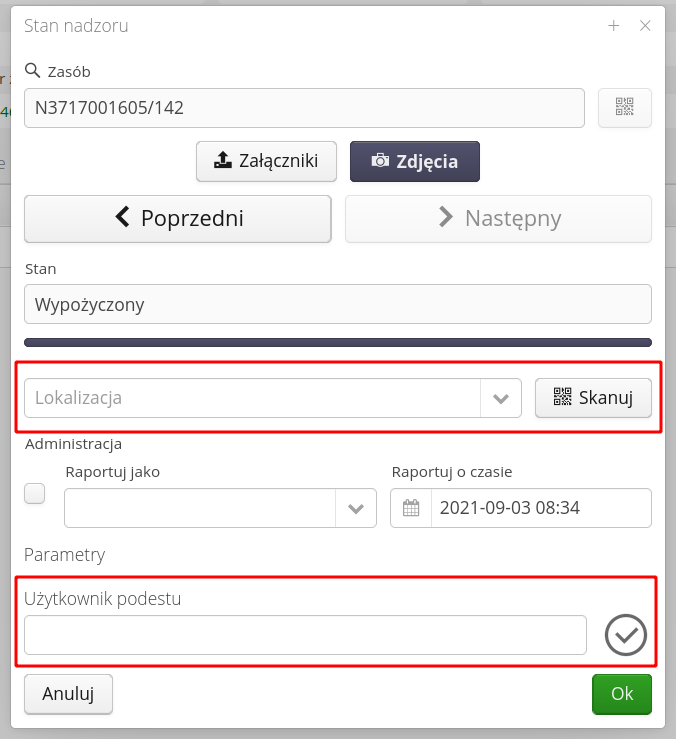Focus the Użytkownik podestu text field
The height and width of the screenshot is (739, 676).
305,635
